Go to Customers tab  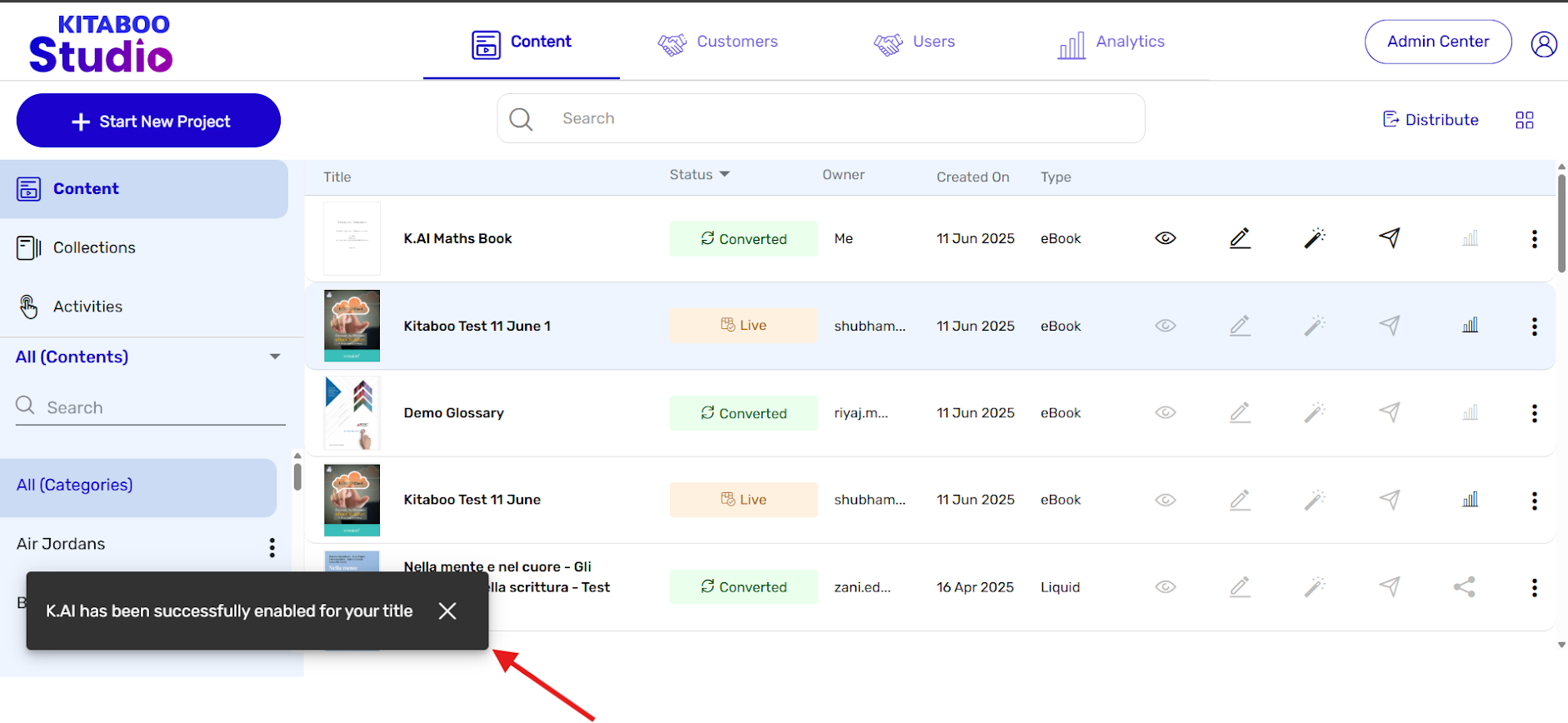717,42
